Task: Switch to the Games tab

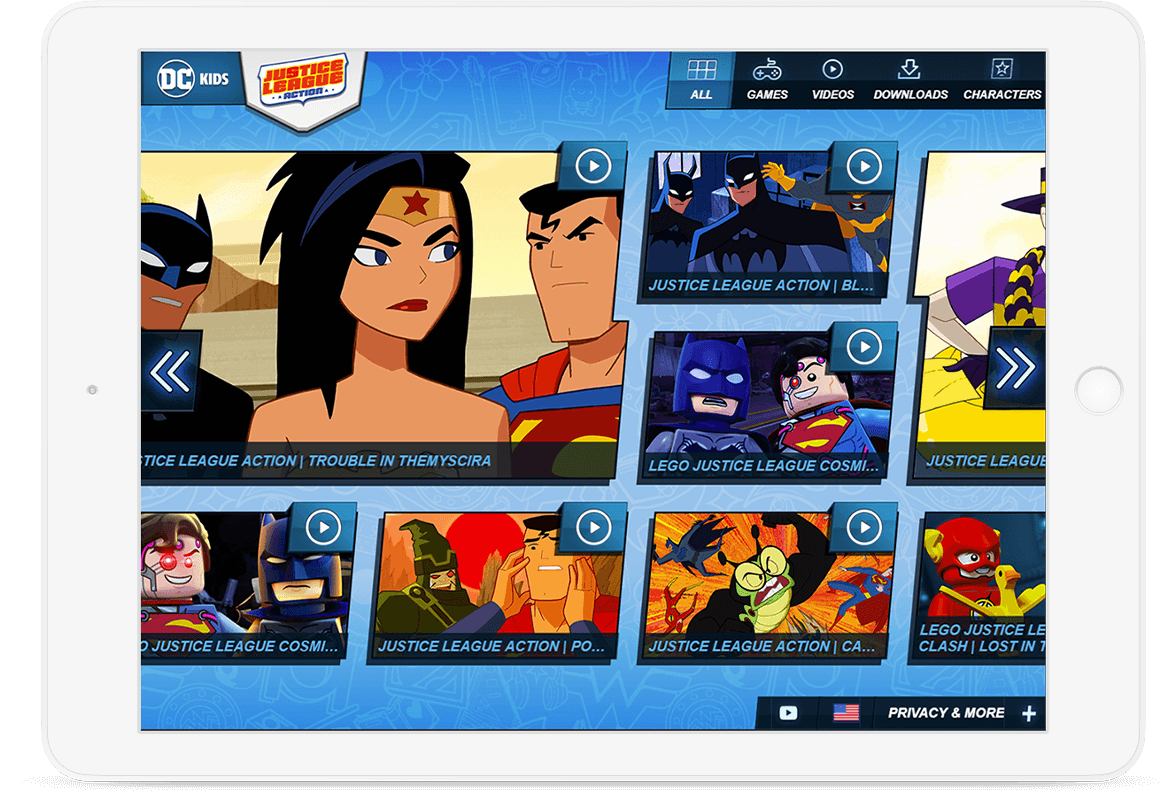Action: [767, 80]
